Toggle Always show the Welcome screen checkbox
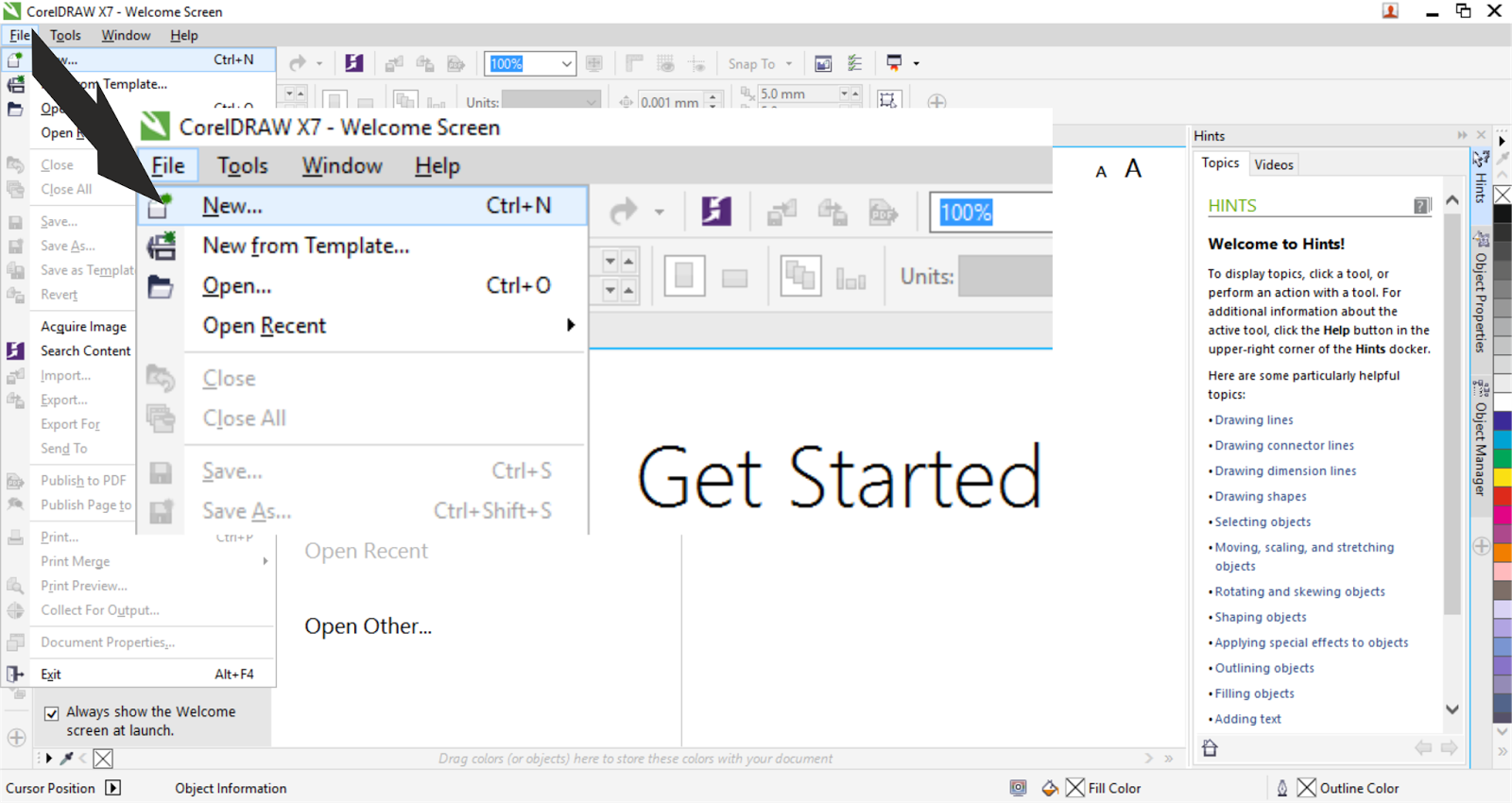Screen dimensions: 1512x803 pyautogui.click(x=52, y=713)
